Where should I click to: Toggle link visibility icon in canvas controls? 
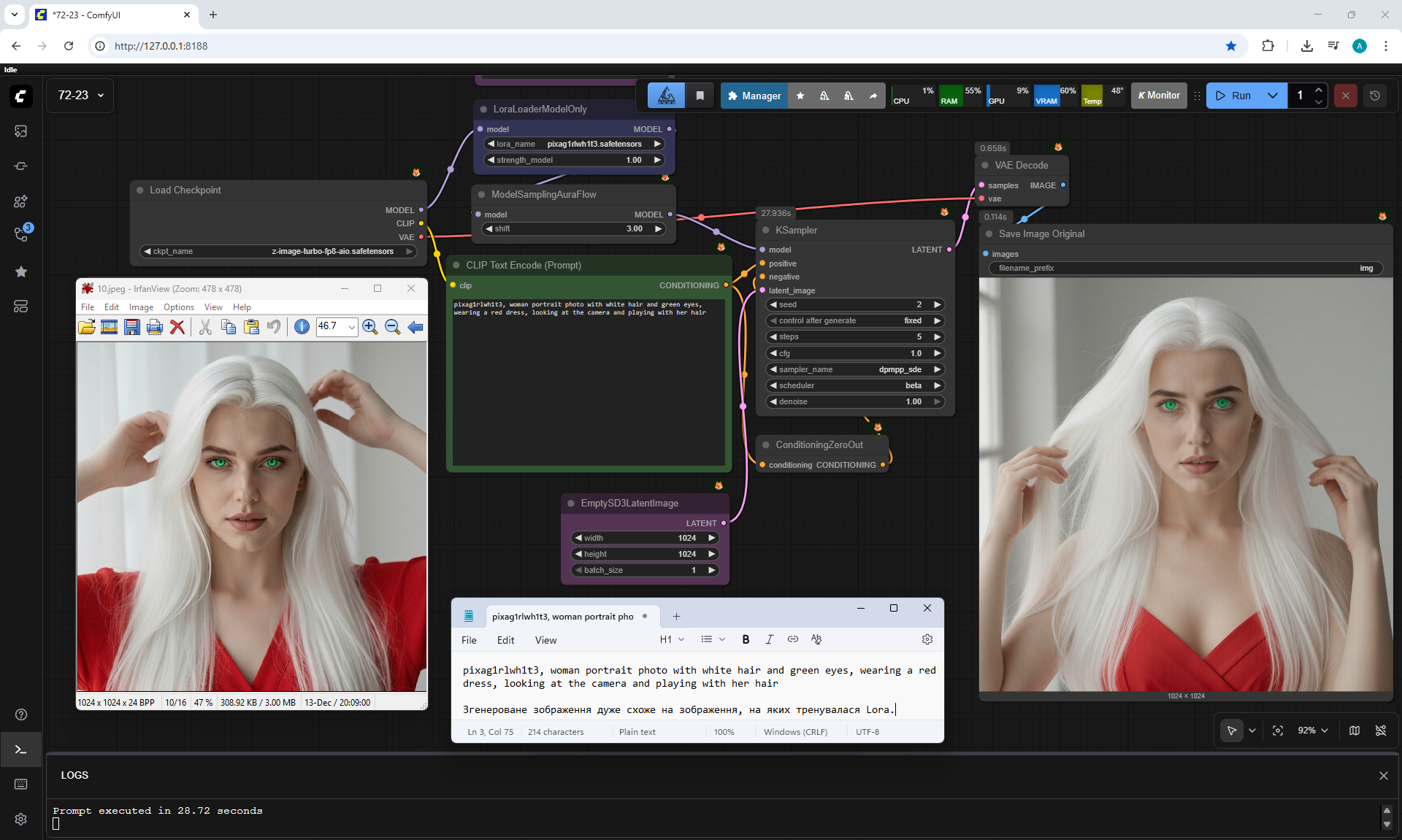click(1381, 731)
